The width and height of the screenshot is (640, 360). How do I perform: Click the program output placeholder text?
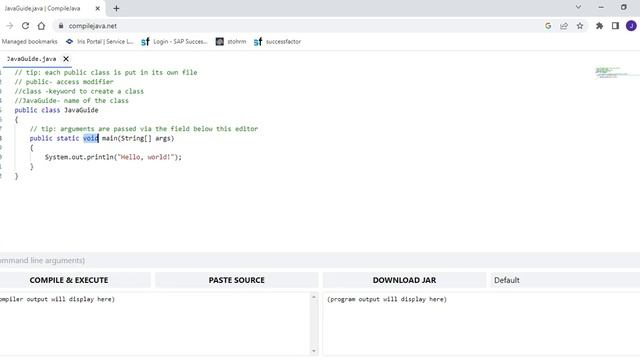click(387, 299)
